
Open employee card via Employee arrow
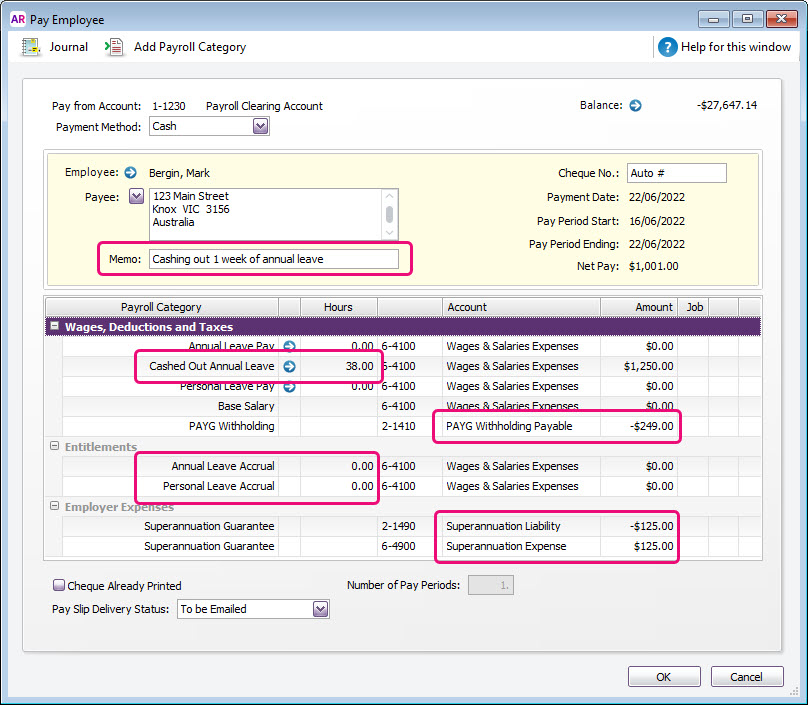click(130, 172)
